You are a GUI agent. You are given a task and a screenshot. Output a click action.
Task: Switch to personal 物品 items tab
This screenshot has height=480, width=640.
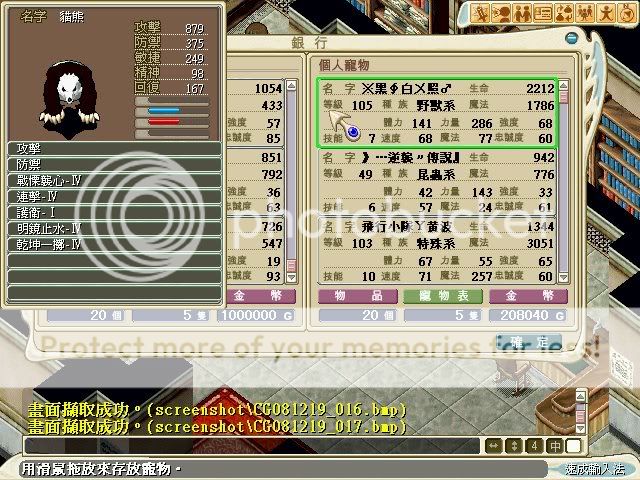(x=349, y=296)
